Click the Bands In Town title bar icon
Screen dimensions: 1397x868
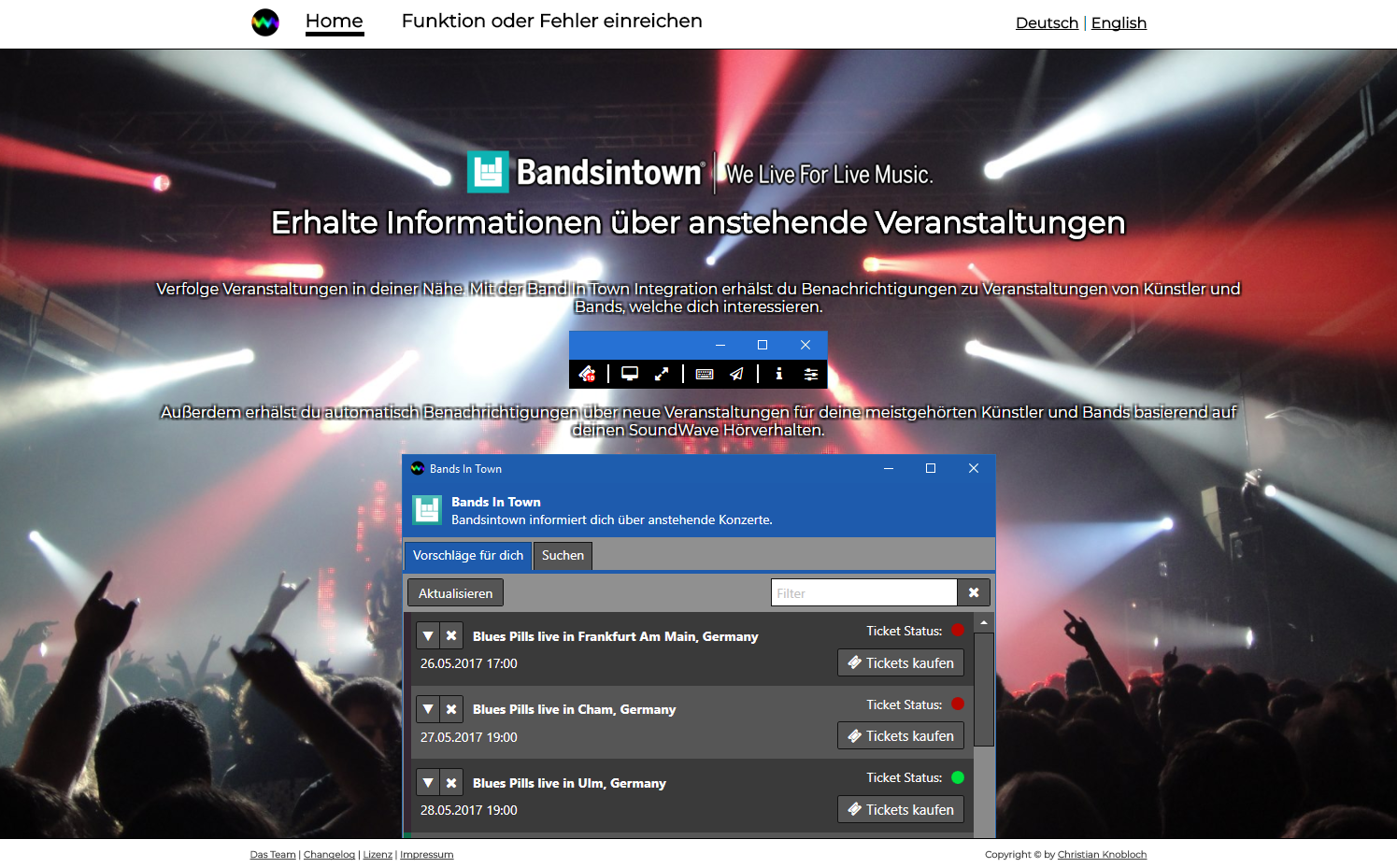[418, 468]
